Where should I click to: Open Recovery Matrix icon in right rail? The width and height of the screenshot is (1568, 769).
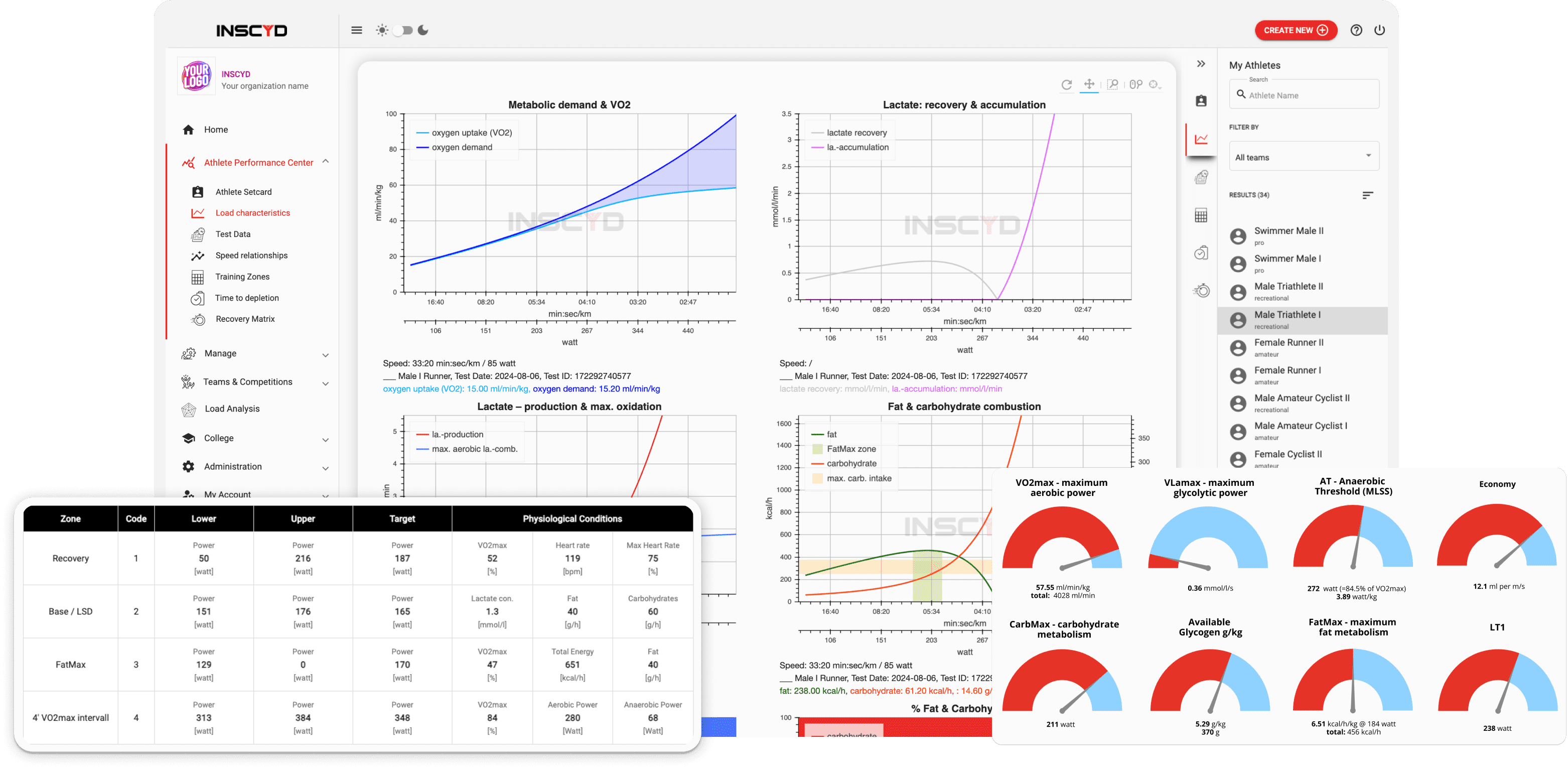point(1201,291)
